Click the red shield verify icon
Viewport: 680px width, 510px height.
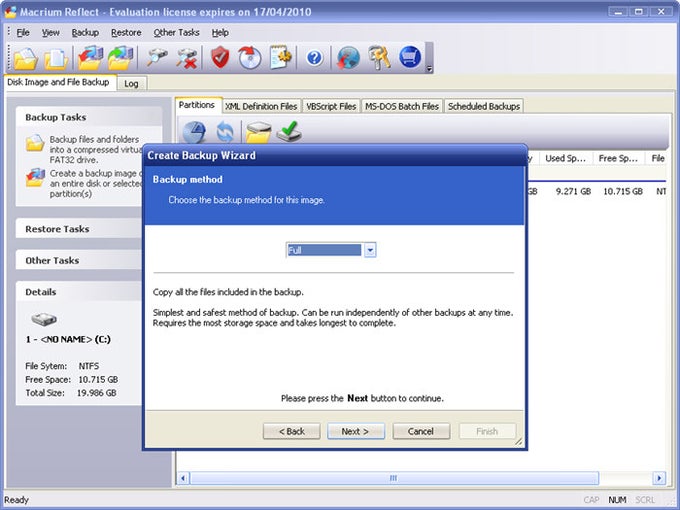220,57
